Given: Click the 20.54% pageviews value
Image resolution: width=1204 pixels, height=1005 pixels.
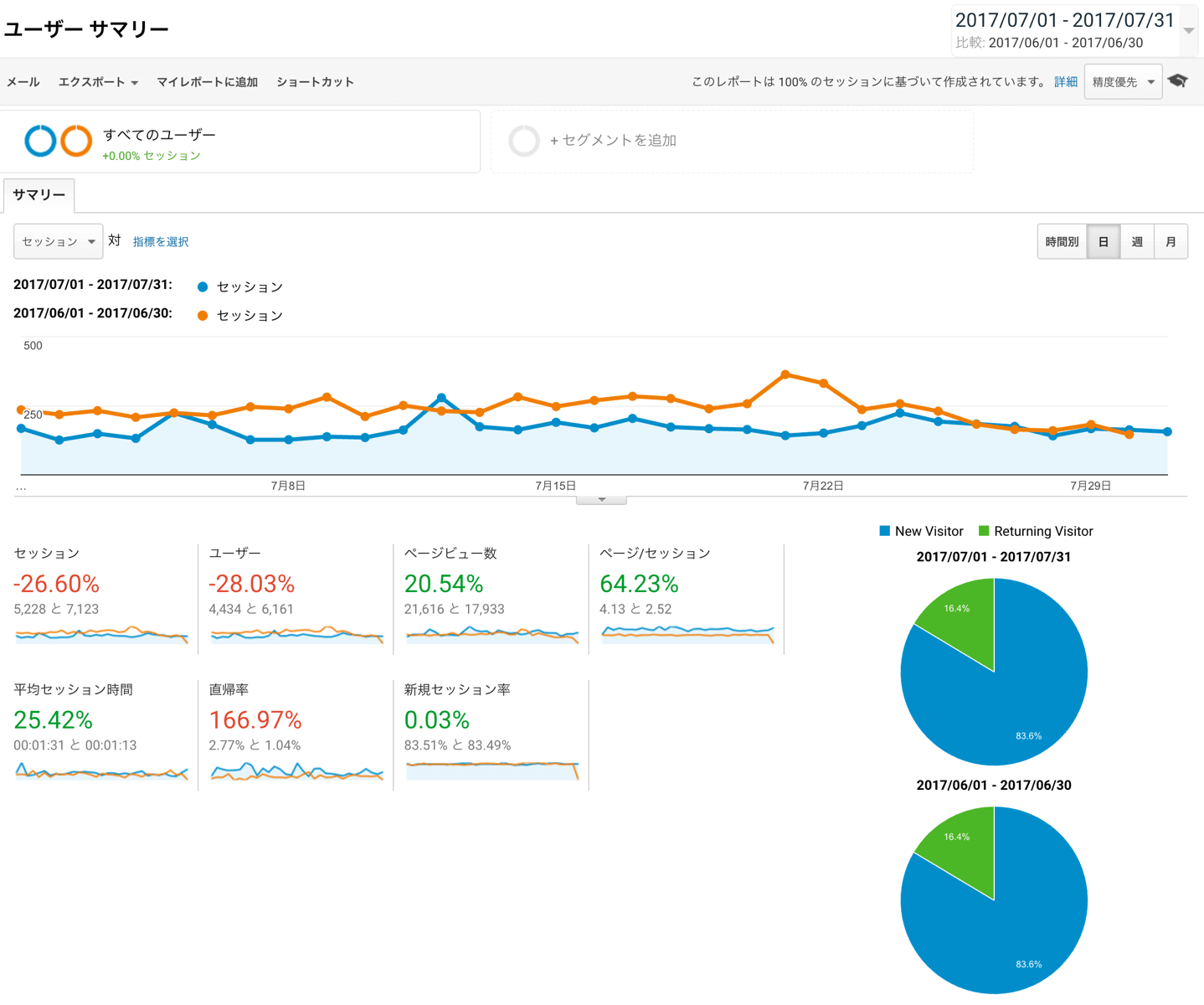Looking at the screenshot, I should point(444,584).
